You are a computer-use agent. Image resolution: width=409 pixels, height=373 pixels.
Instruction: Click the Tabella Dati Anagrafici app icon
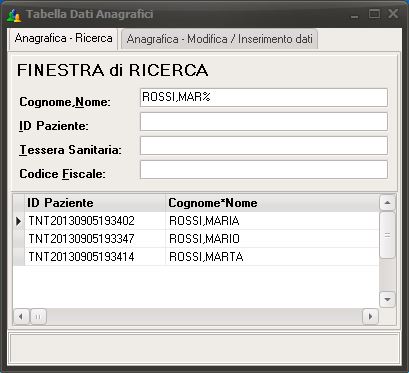(14, 15)
